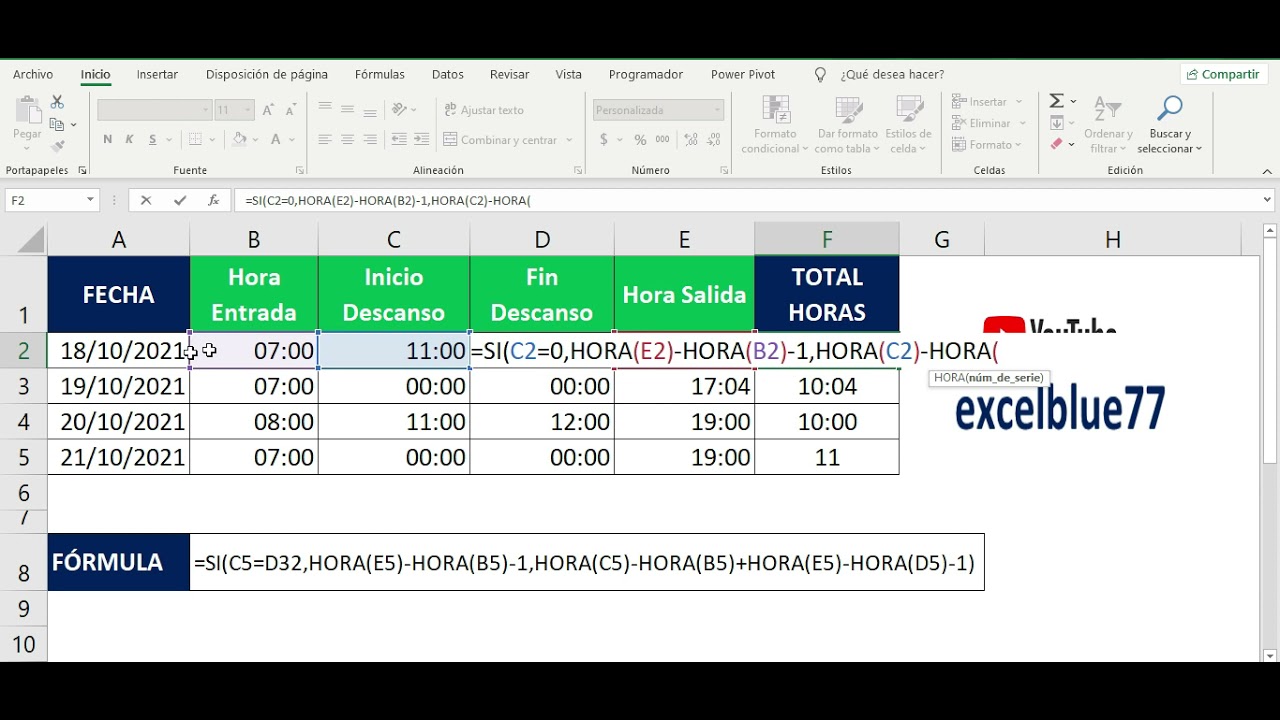Click Eliminar cells button
Screen dimensions: 1280x720
tap(988, 124)
